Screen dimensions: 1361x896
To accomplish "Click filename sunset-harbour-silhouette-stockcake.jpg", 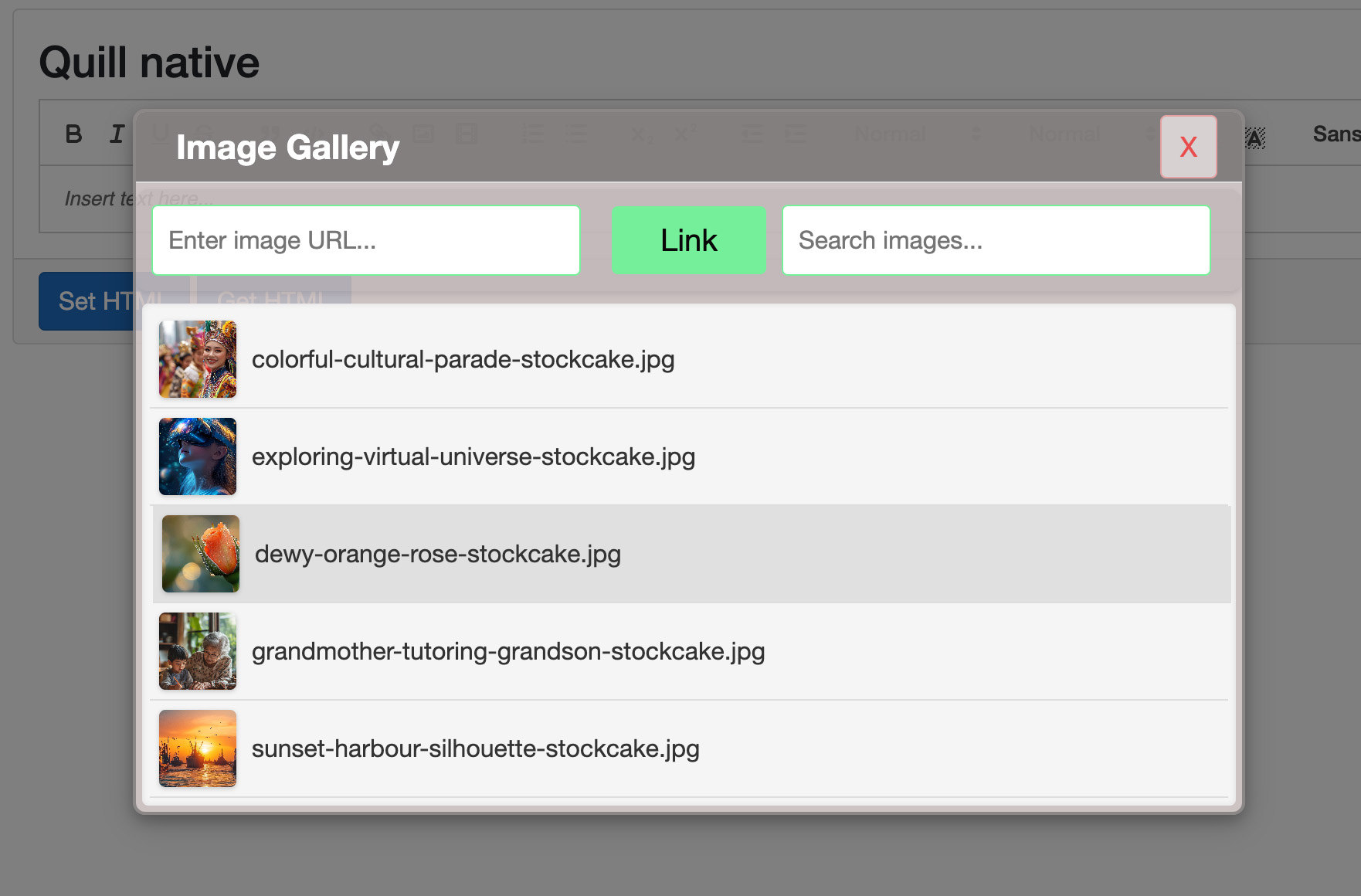I will pyautogui.click(x=476, y=748).
